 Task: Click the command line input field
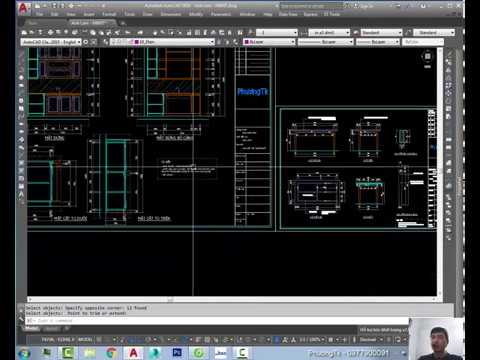[x=217, y=321]
